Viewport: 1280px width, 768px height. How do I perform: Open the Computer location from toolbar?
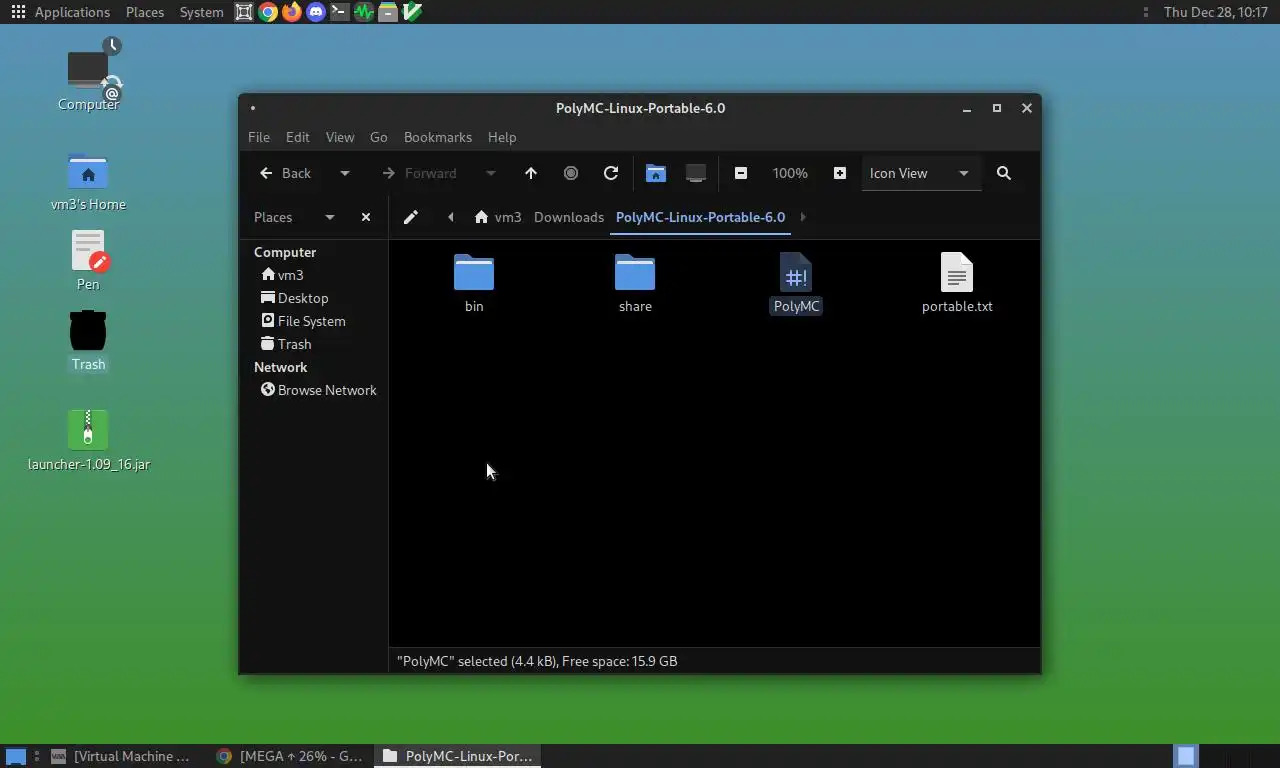[696, 173]
